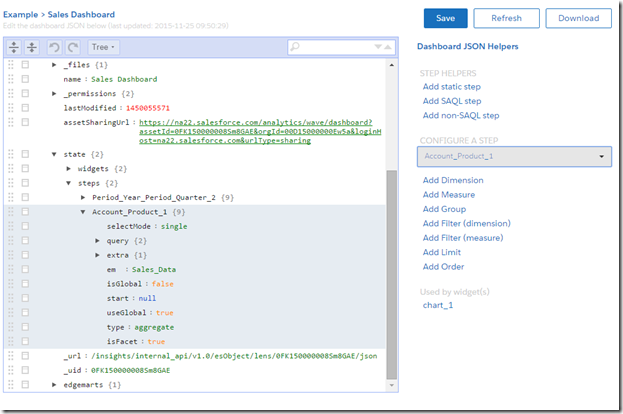This screenshot has width=623, height=414.
Task: Collapse the steps node
Action: (68, 183)
